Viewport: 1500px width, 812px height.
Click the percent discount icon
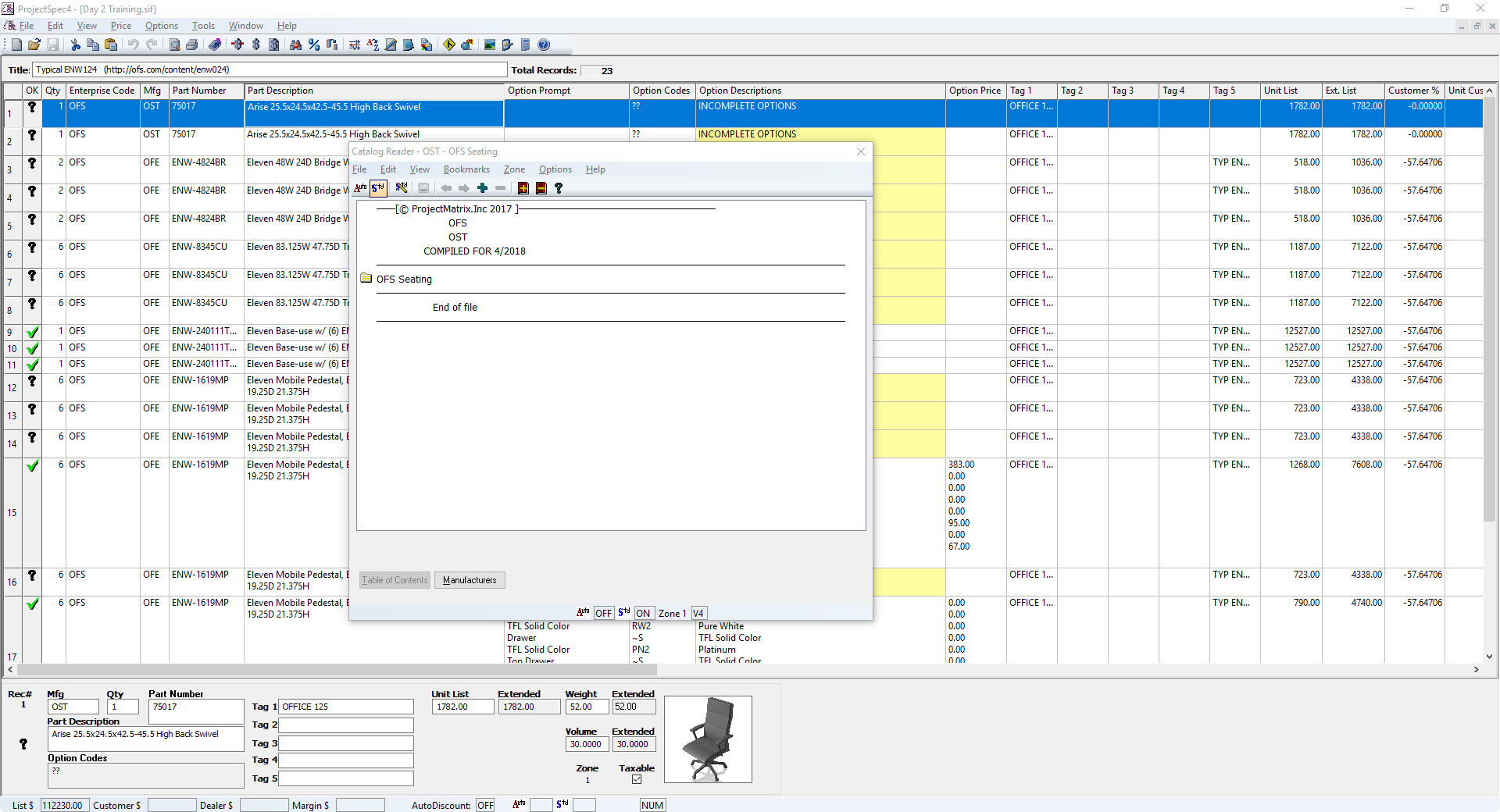[314, 45]
